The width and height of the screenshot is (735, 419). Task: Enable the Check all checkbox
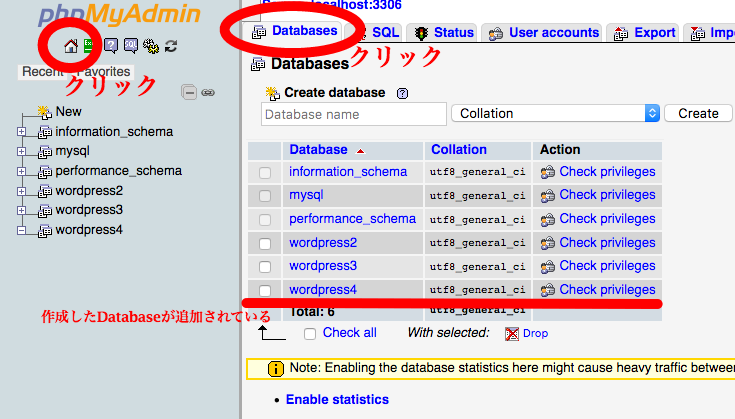(310, 334)
